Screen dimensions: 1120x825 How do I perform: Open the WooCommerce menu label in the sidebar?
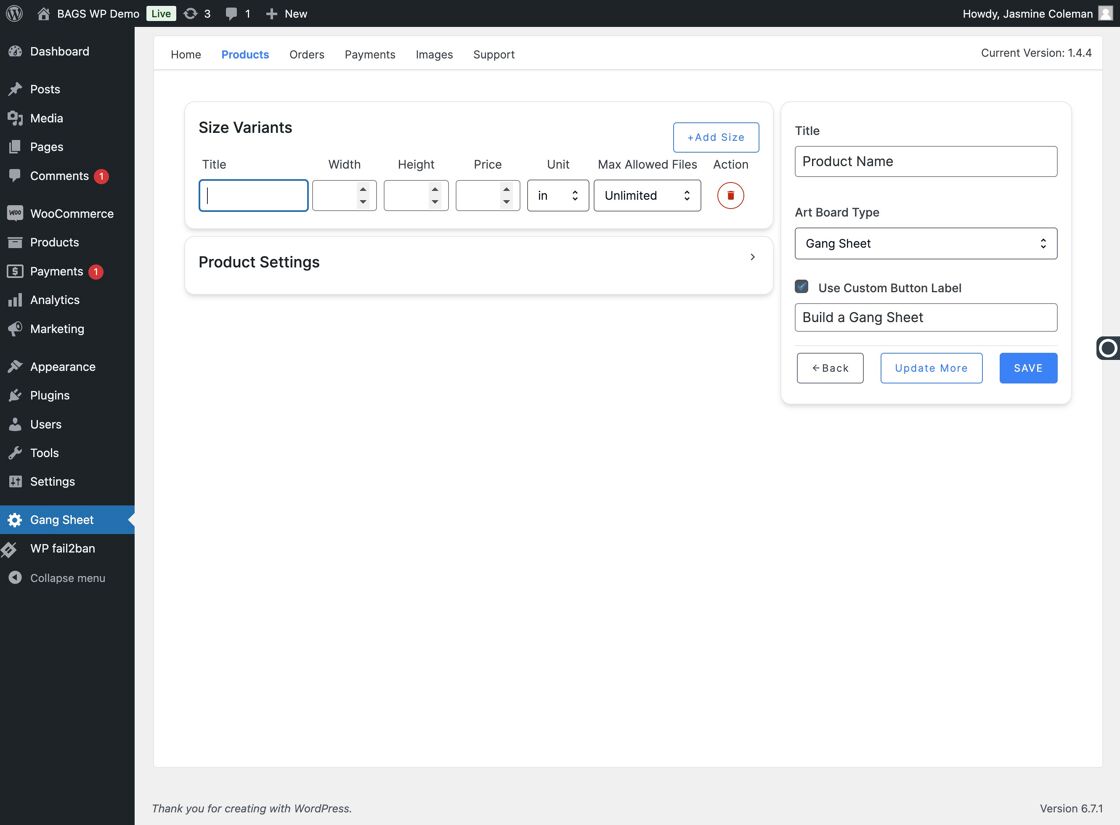tap(71, 214)
